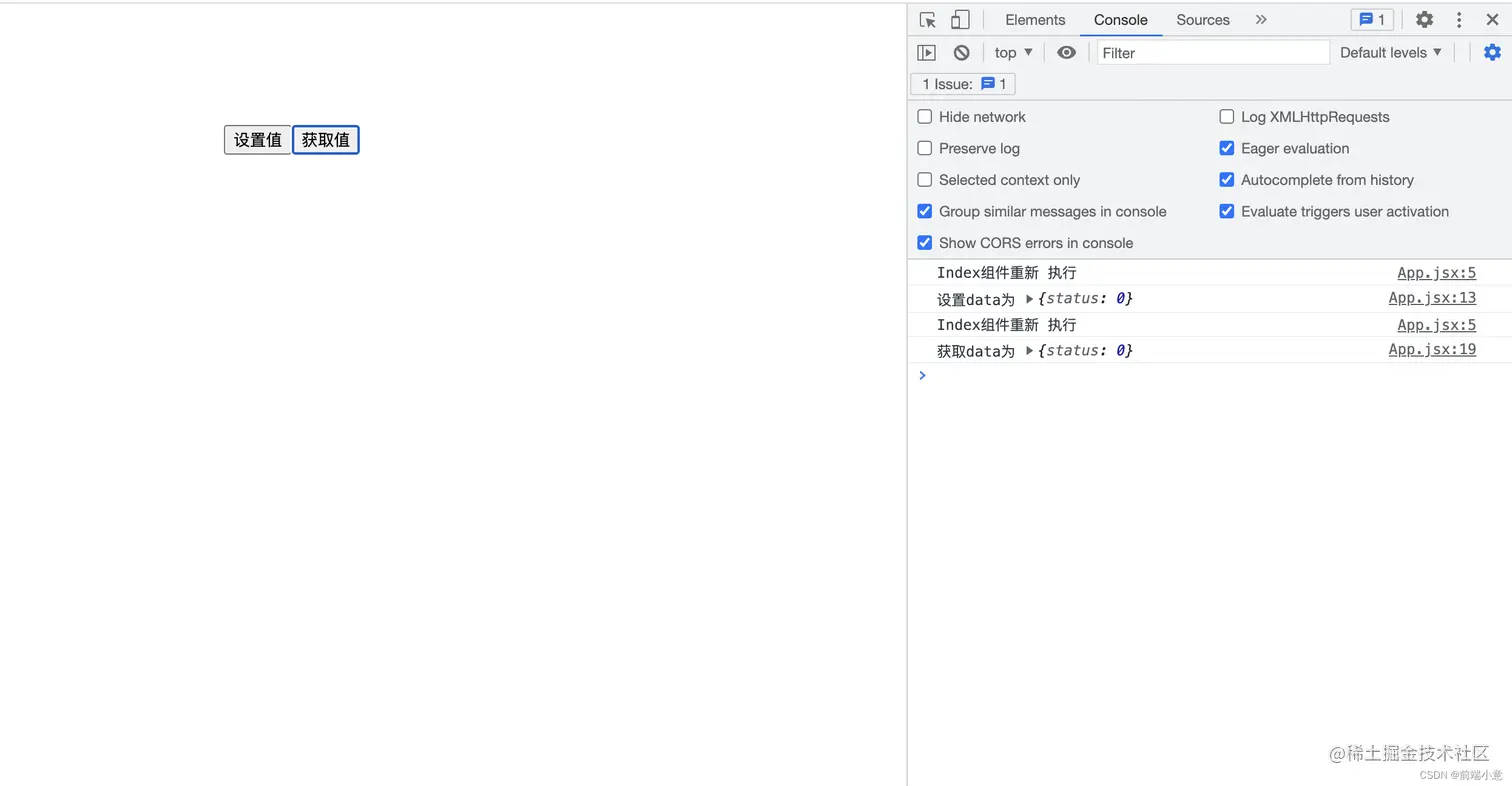Enable Selected context only checkbox

(925, 180)
